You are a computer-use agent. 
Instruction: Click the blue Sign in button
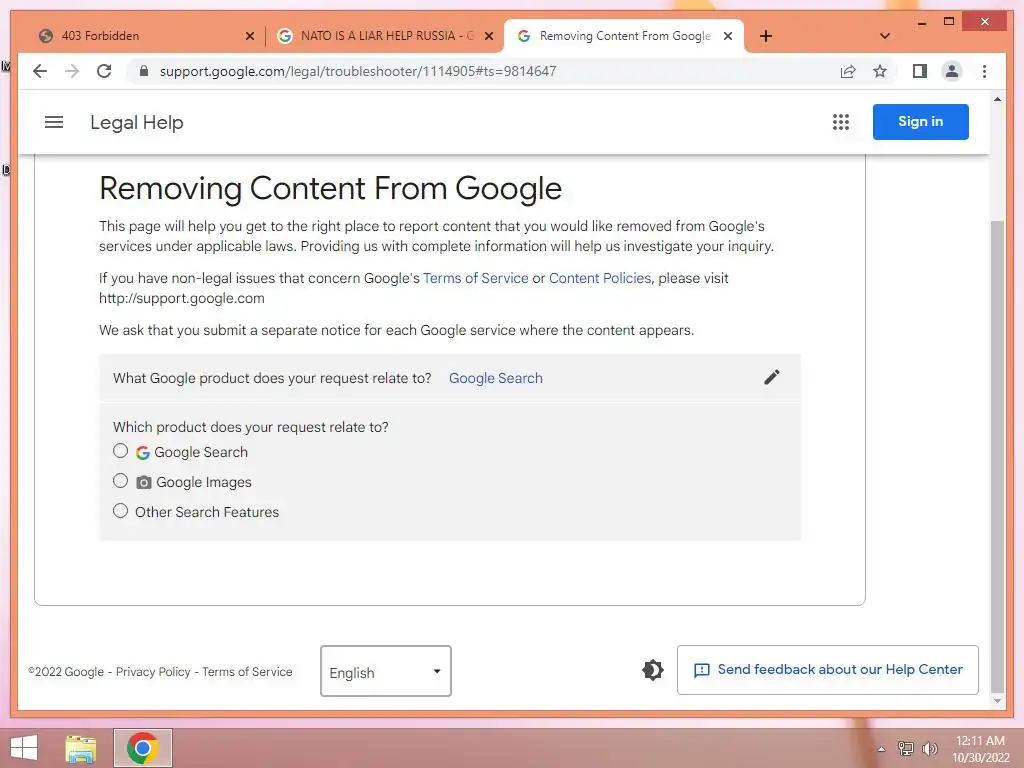920,121
